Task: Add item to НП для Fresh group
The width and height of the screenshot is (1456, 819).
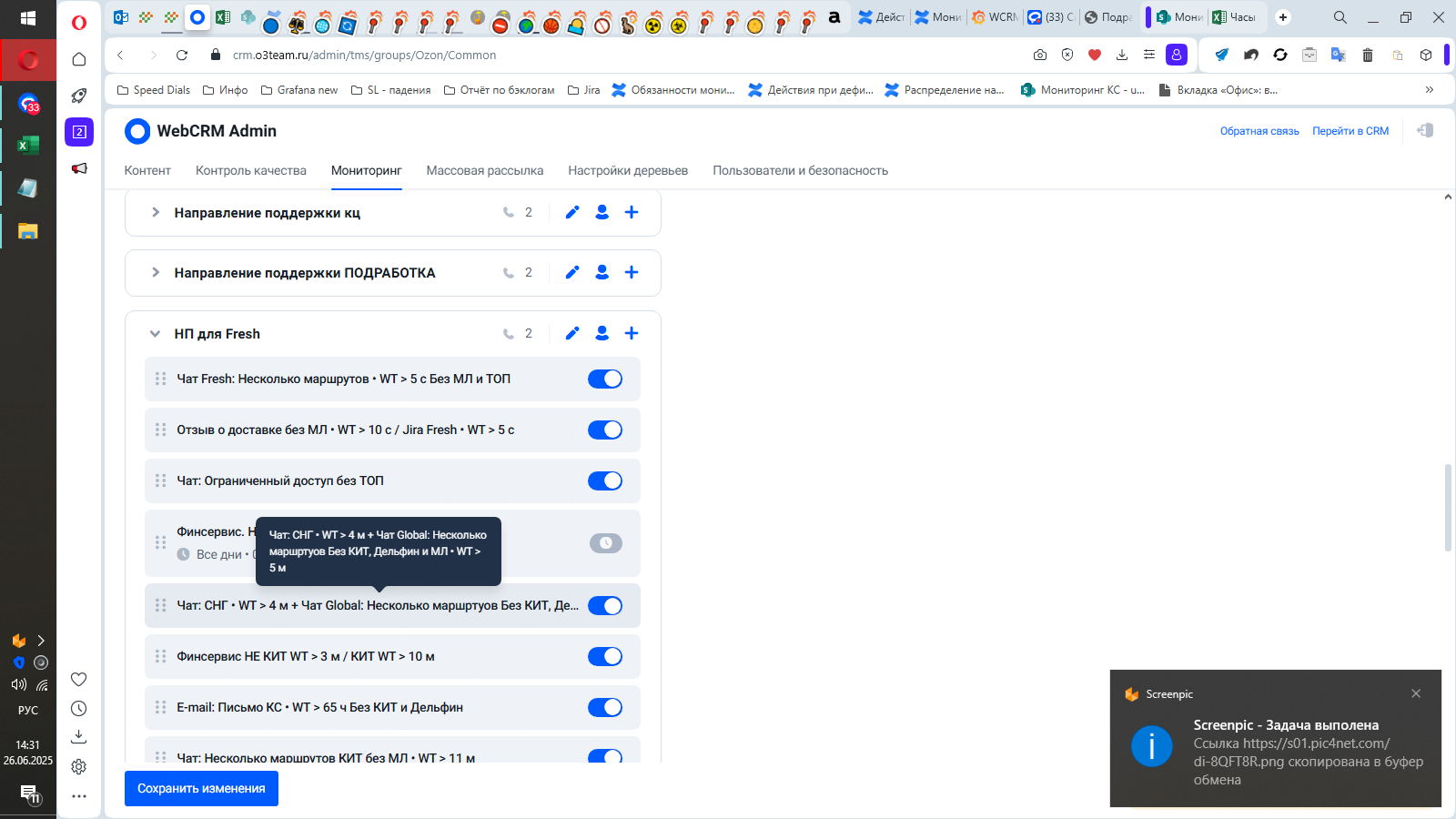Action: (x=632, y=333)
